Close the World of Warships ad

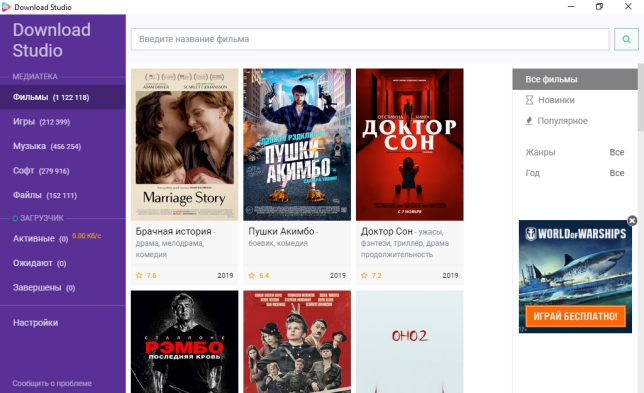click(x=632, y=221)
